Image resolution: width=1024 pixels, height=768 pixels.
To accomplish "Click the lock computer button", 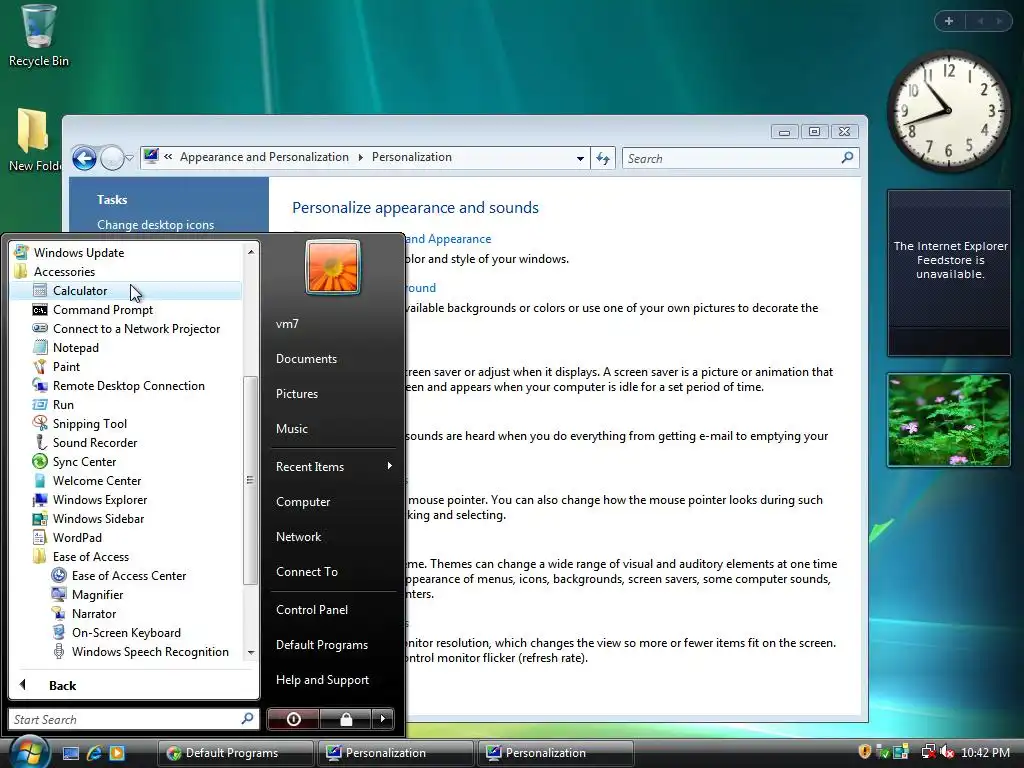I will coord(346,719).
